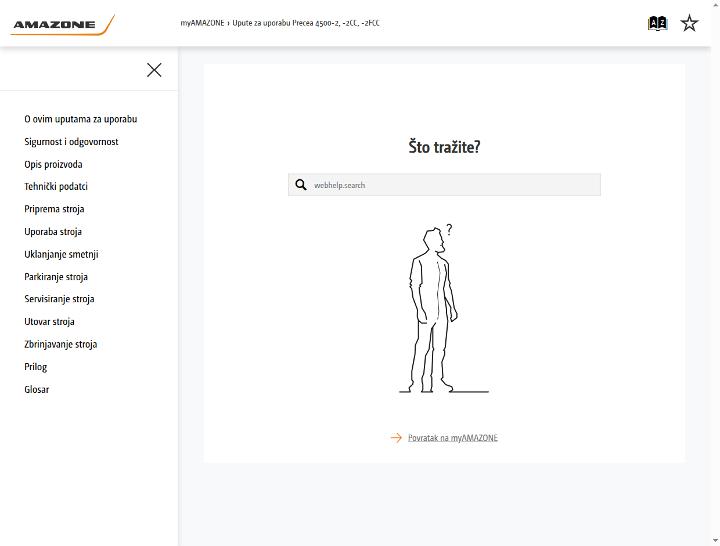Select Sigurnost i odgovornost section
720x546 pixels.
click(x=71, y=142)
